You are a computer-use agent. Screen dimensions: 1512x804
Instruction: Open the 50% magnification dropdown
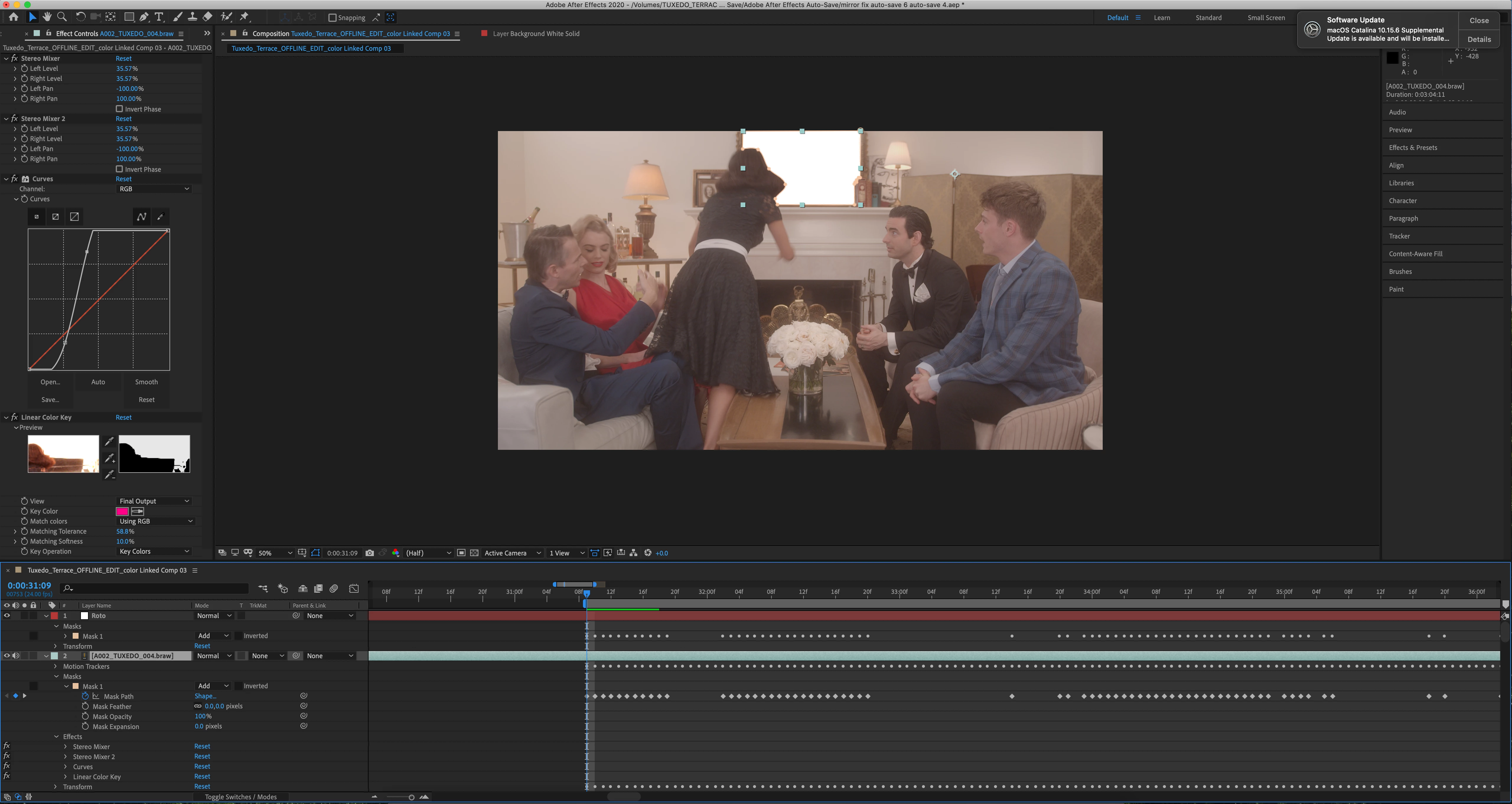coord(275,553)
